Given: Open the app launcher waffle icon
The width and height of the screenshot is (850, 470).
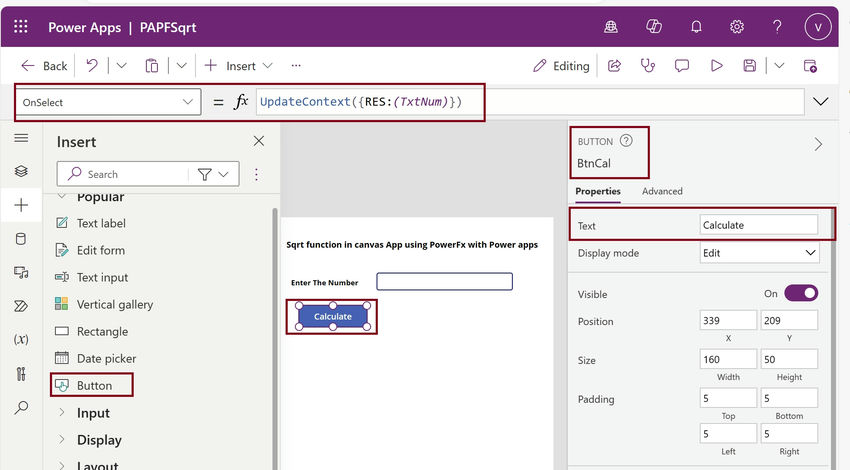Looking at the screenshot, I should pos(21,27).
